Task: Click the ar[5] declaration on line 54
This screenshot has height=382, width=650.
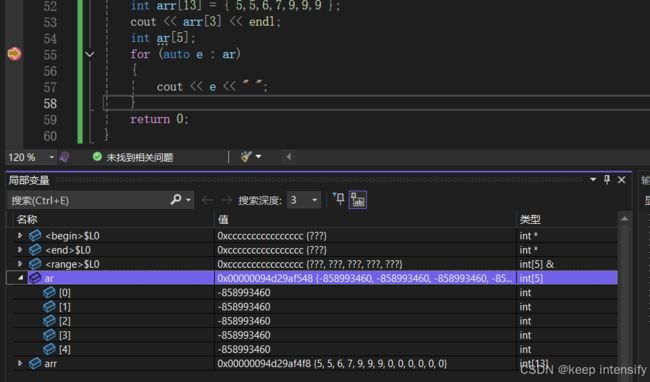Action: pos(176,38)
